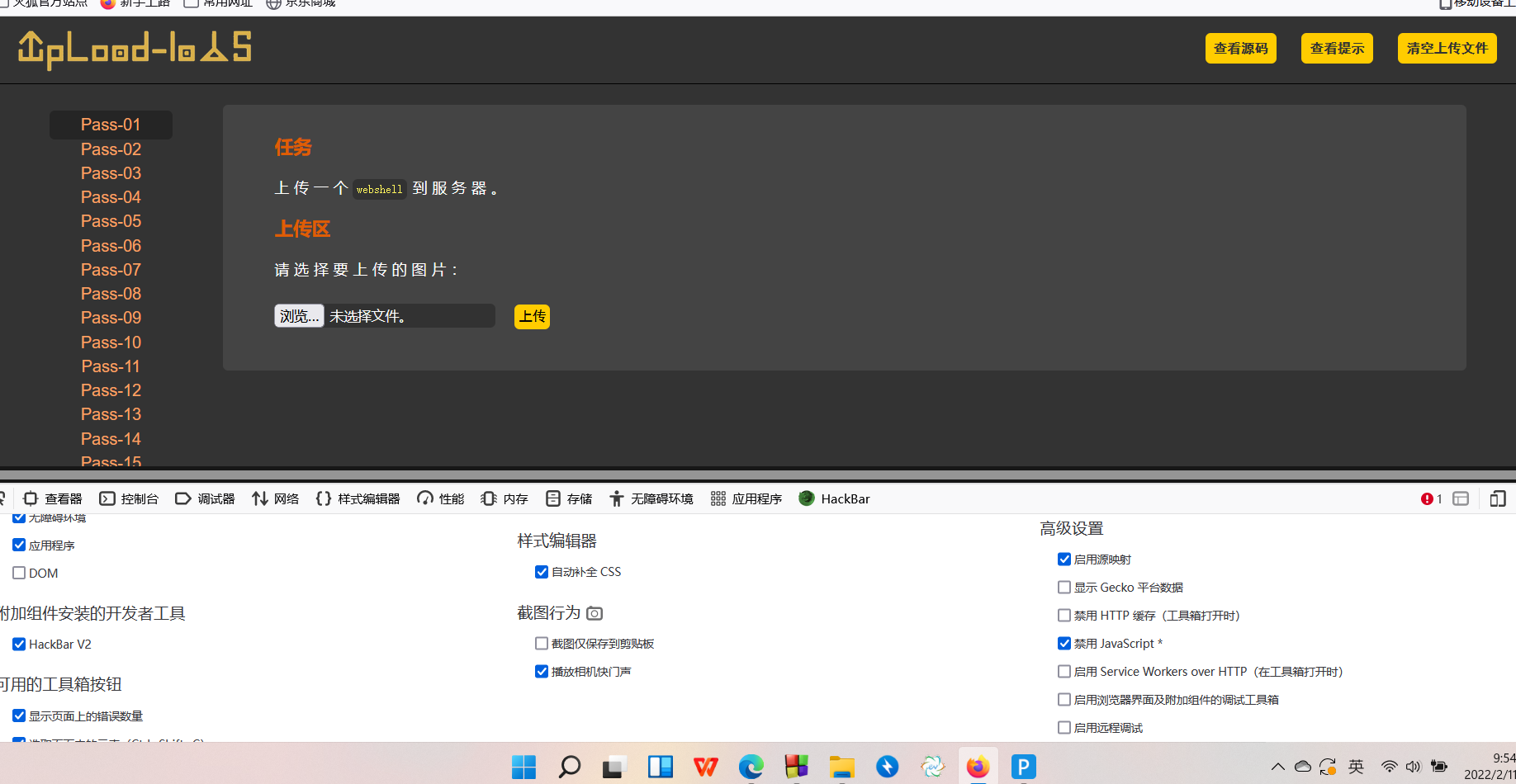Switch to the 控制台 (Console) tool
1516x784 pixels.
click(129, 498)
